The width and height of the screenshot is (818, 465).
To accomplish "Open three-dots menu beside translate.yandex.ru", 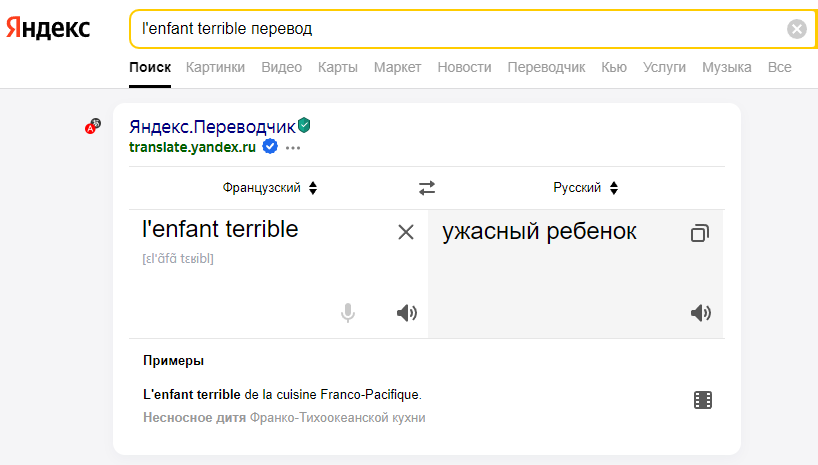I will (x=293, y=148).
